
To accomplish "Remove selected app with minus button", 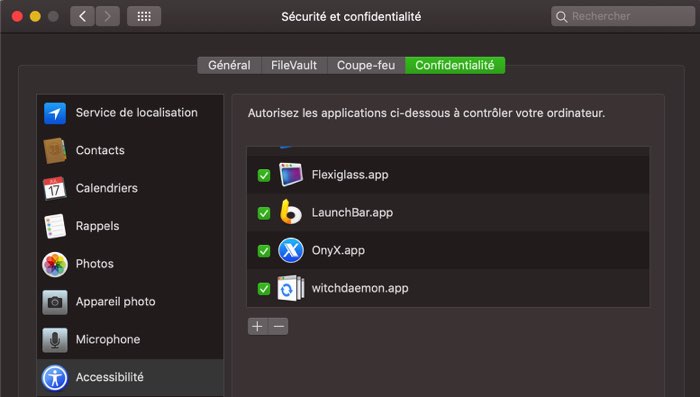I will 279,326.
